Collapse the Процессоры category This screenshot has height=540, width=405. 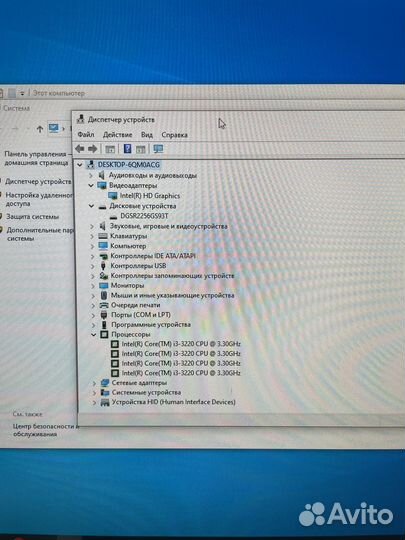tap(93, 334)
